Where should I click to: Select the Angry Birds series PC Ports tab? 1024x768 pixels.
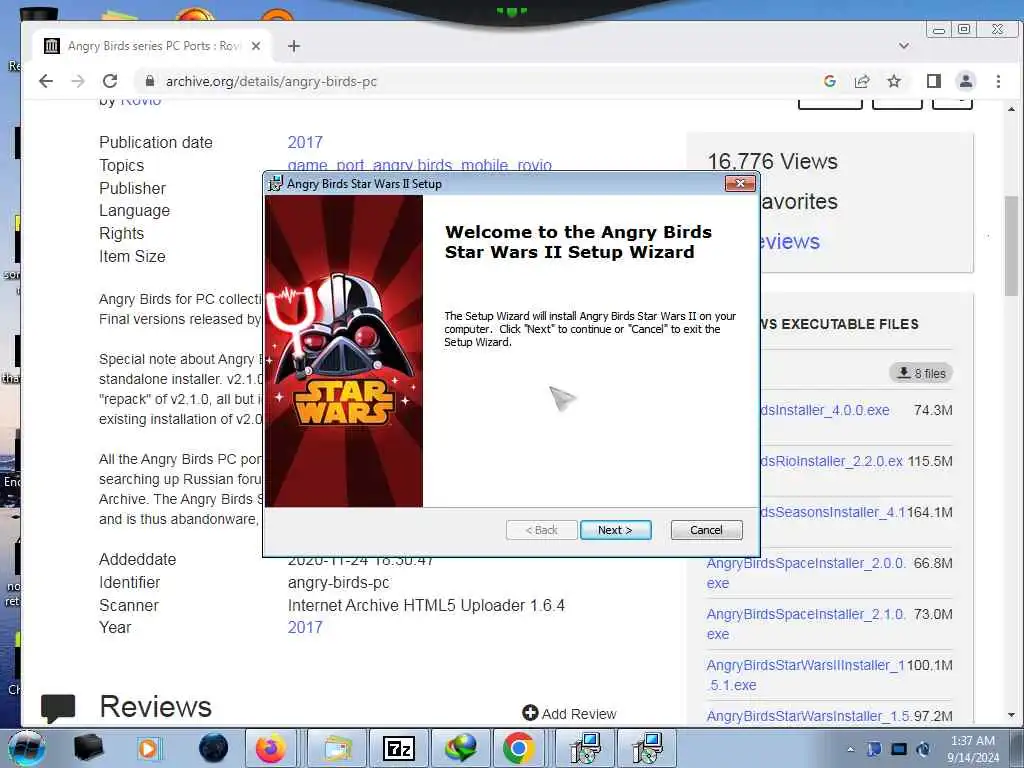click(153, 46)
